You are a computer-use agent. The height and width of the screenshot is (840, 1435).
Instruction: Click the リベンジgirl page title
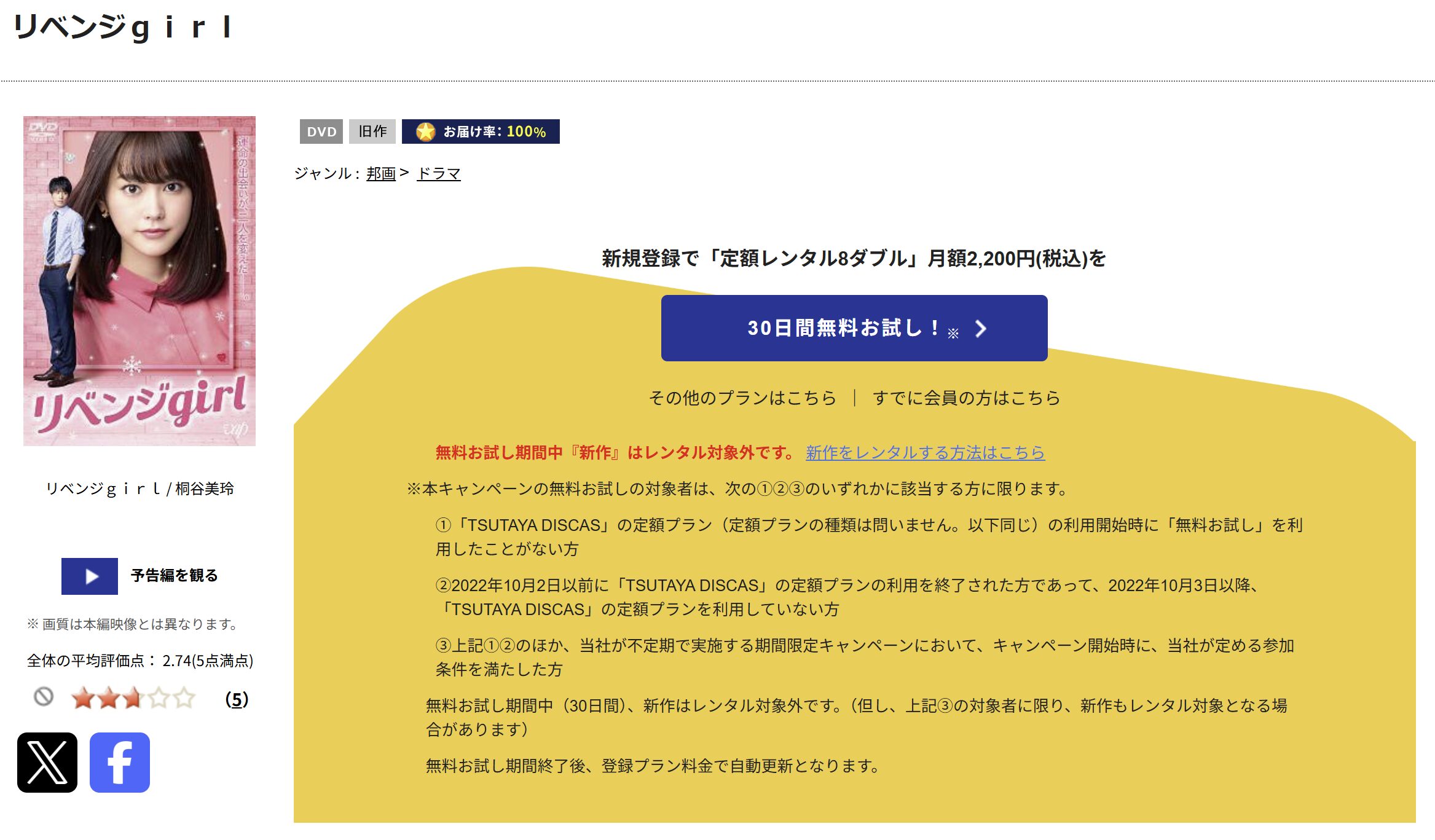[123, 28]
